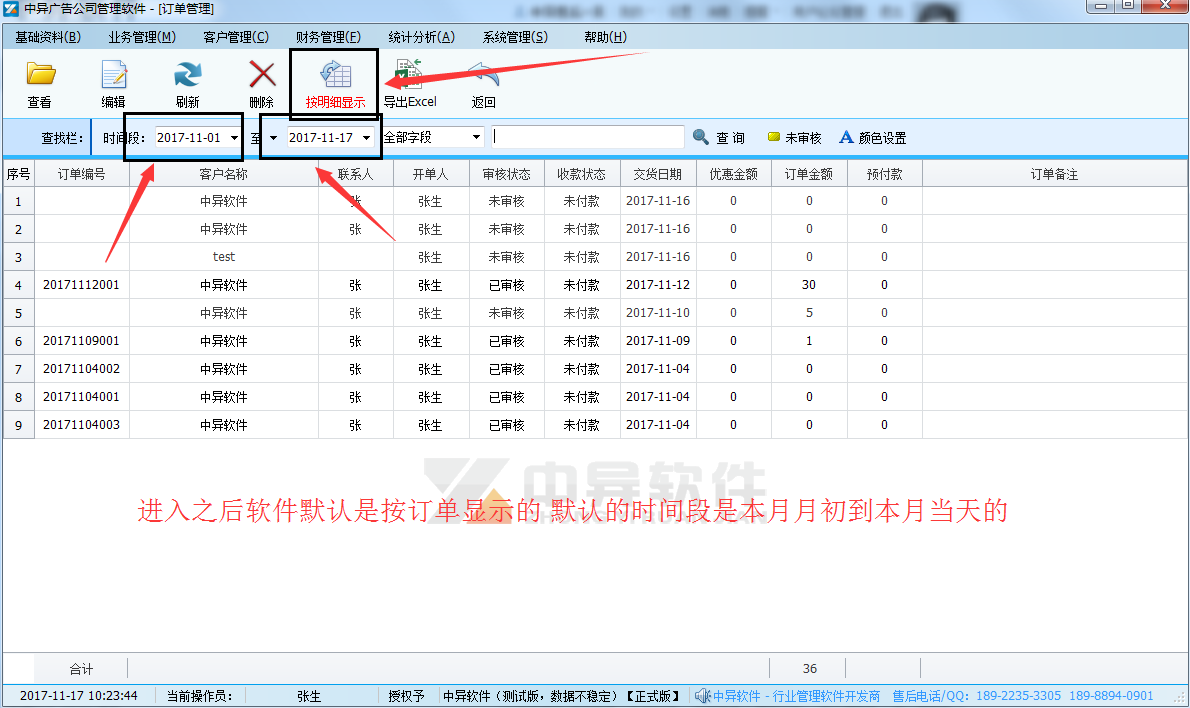Image resolution: width=1190 pixels, height=708 pixels.
Task: Sort by the 序号 column header
Action: (18, 174)
